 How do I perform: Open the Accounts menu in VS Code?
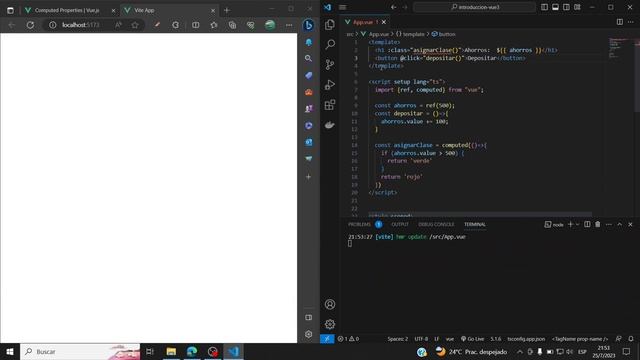coord(330,304)
